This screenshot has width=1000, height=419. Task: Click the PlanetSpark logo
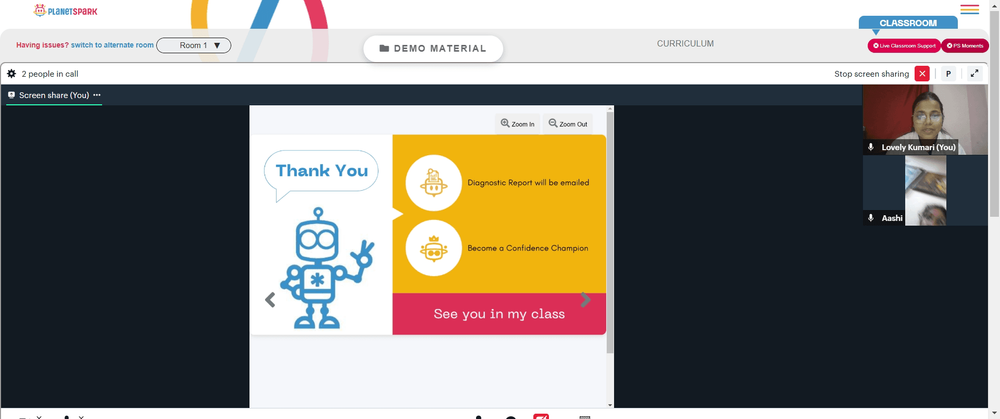(x=66, y=11)
